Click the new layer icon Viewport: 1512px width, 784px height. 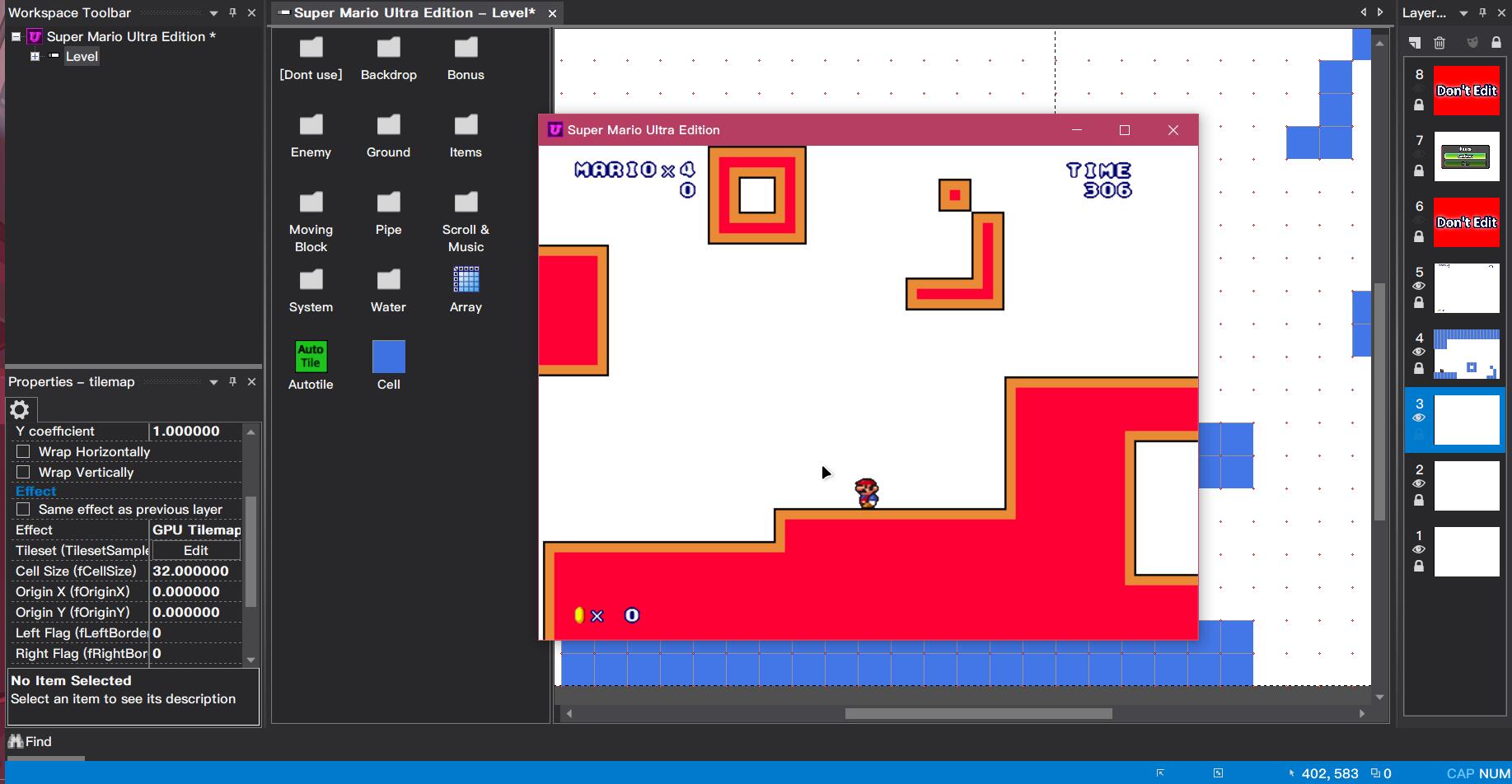pos(1414,42)
